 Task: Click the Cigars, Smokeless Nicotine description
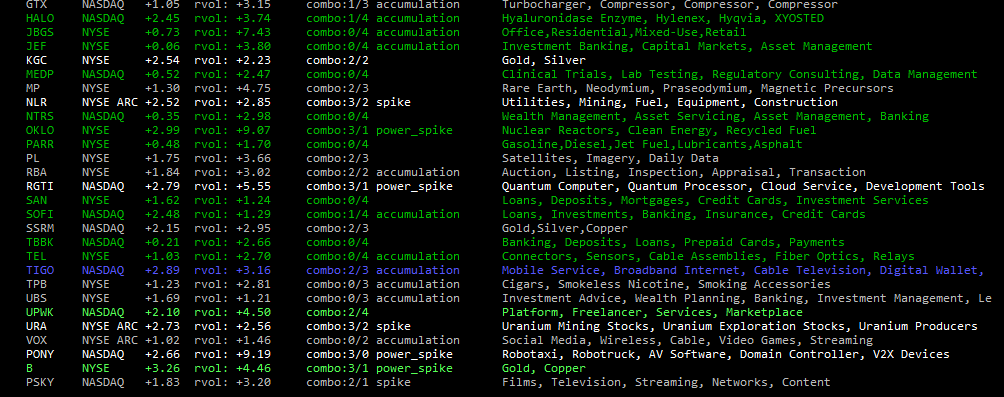tap(666, 284)
